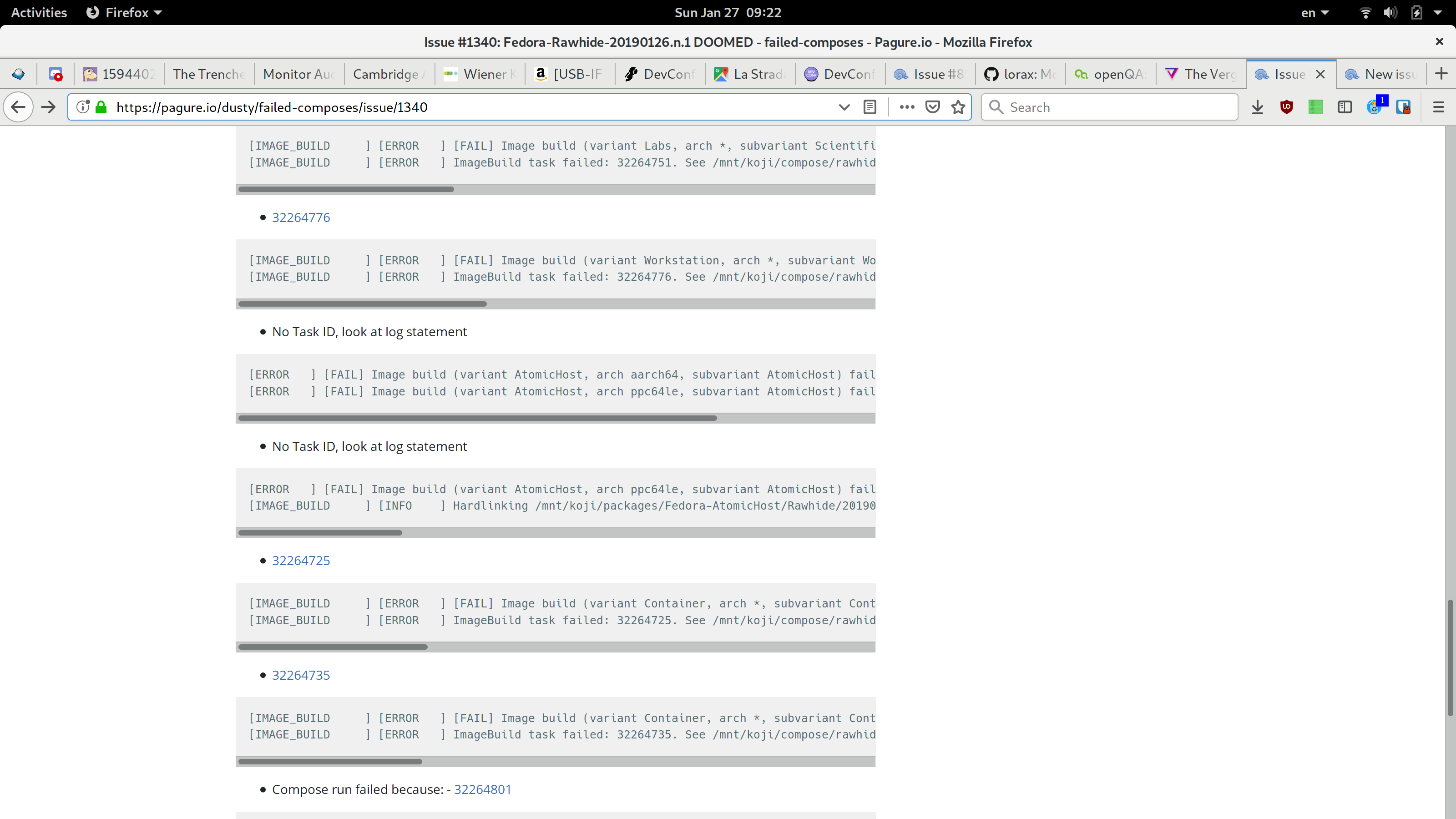Switch to second DevConf tab
The image size is (1456, 819).
click(x=840, y=74)
